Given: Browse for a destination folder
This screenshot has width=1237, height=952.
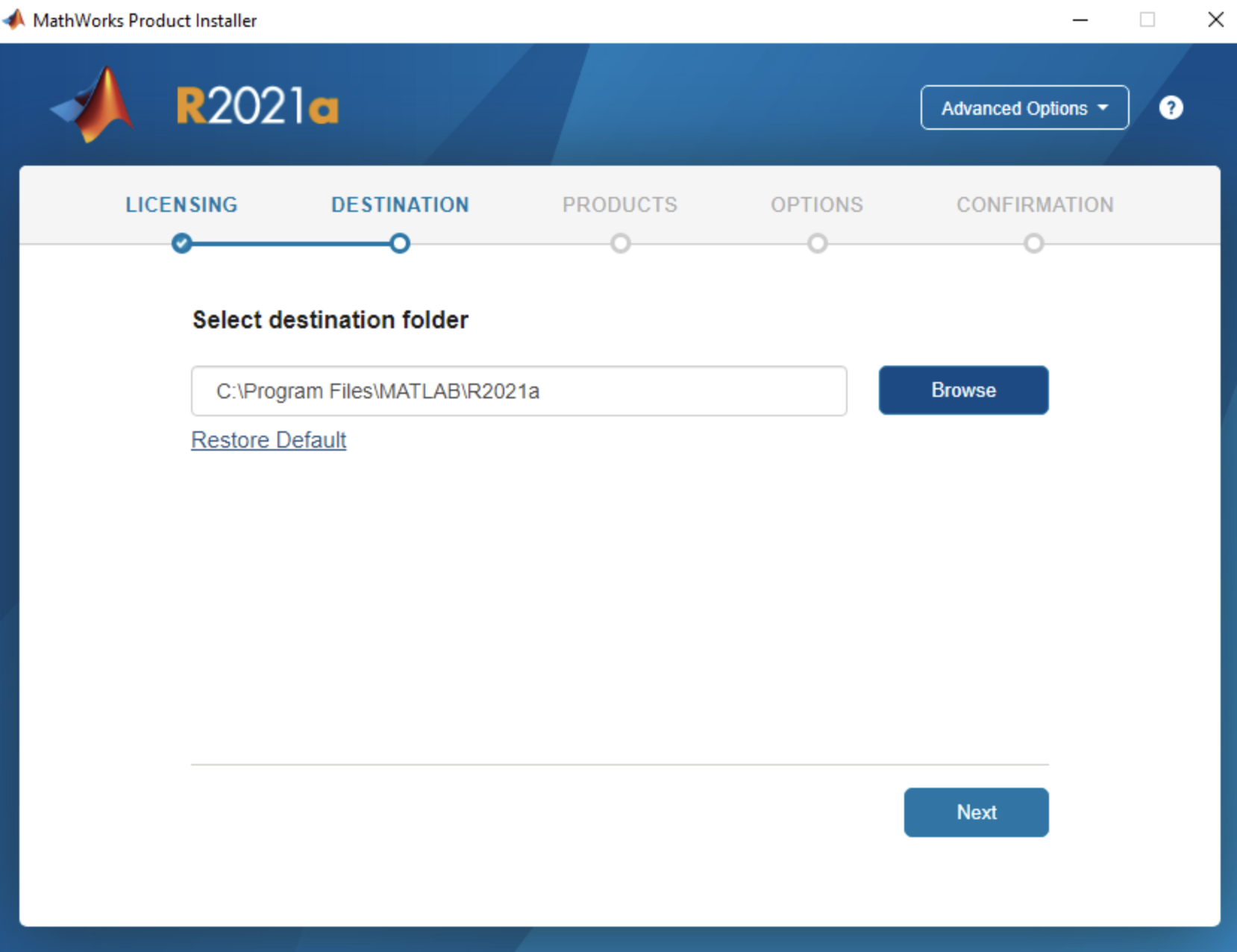Looking at the screenshot, I should coord(963,390).
